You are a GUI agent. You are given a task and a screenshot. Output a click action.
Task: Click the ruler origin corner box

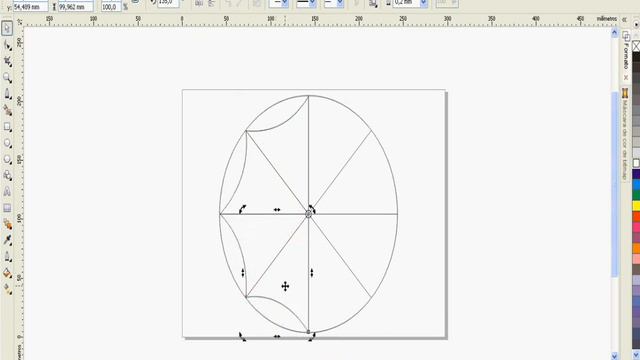19,22
